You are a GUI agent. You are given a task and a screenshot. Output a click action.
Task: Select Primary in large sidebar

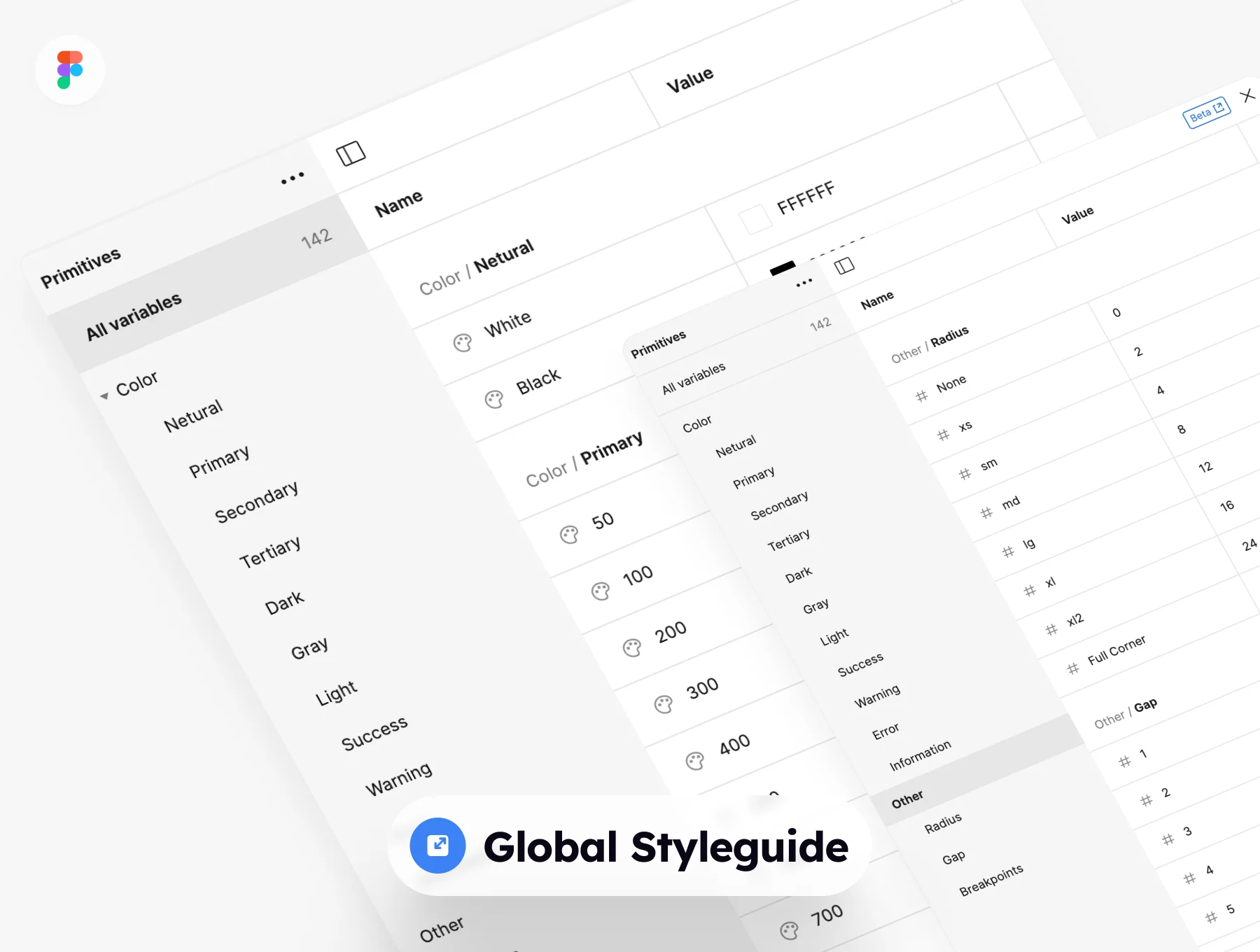click(x=219, y=461)
